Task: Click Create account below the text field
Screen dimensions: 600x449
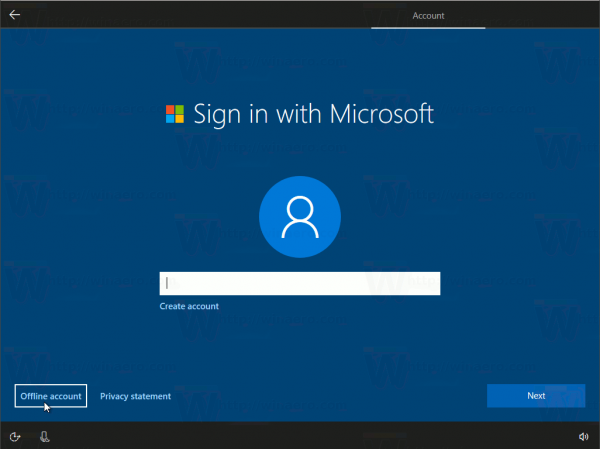Action: click(x=189, y=306)
